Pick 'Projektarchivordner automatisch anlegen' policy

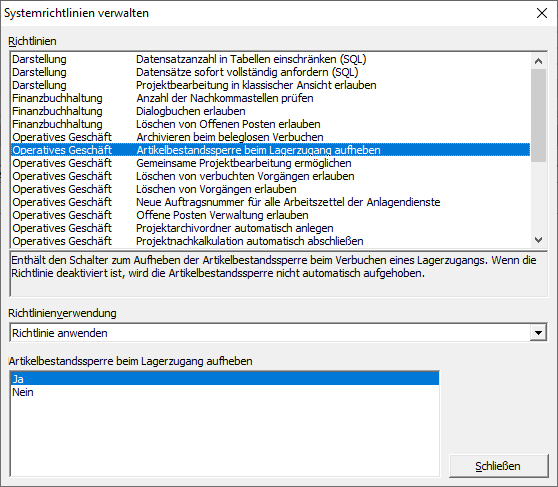click(x=270, y=228)
